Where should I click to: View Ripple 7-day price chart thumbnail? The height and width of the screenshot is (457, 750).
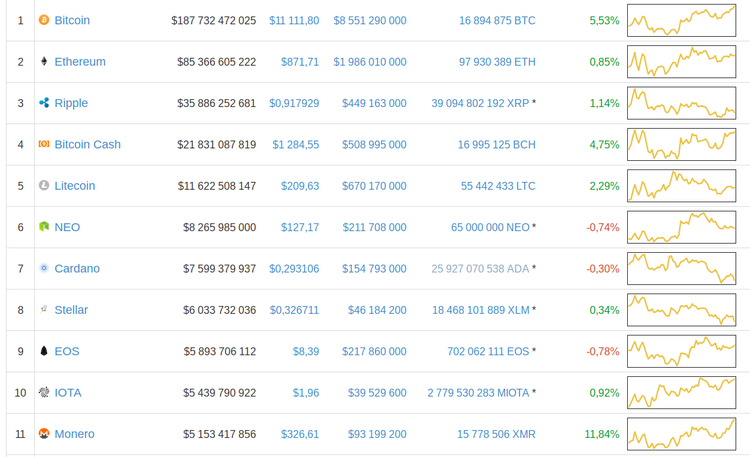coord(682,103)
